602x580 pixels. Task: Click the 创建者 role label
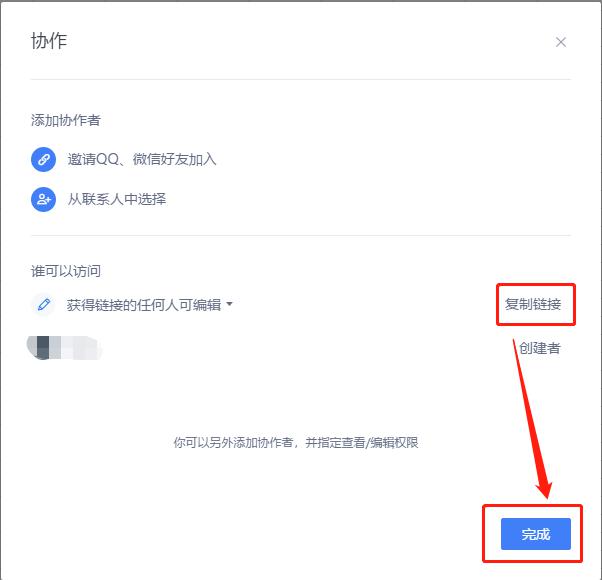(x=540, y=348)
